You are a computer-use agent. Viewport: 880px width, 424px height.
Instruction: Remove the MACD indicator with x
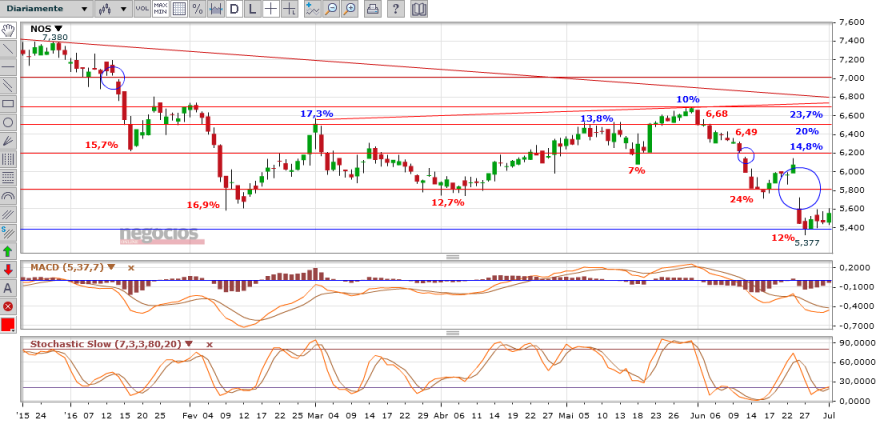pyautogui.click(x=131, y=268)
